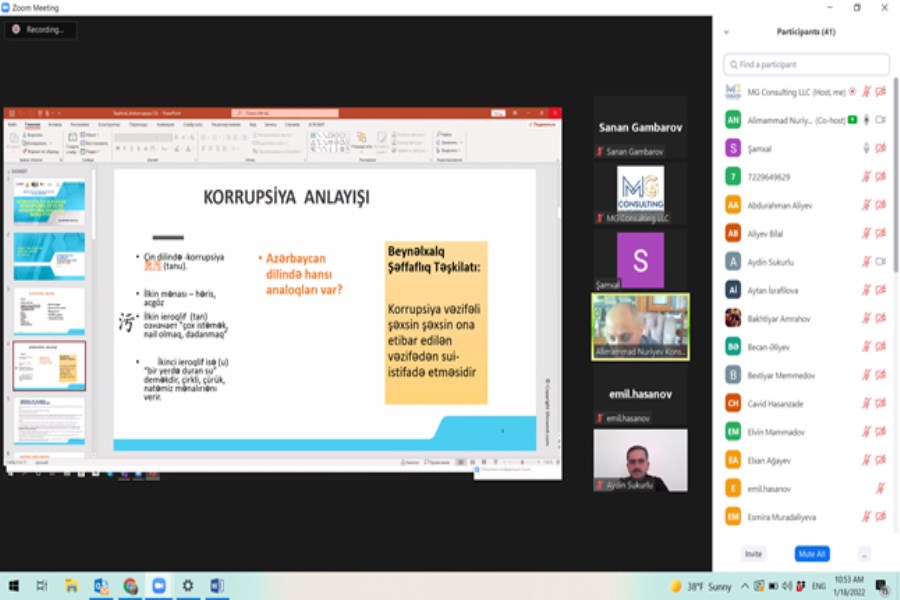Click the Mute All button
Image resolution: width=900 pixels, height=600 pixels.
[x=812, y=554]
